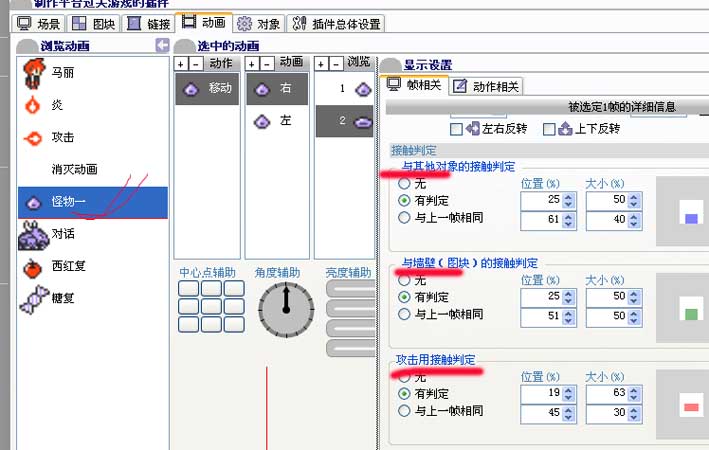This screenshot has height=450, width=709.
Task: Click the center cell of 中心点辅助 grid
Action: [x=211, y=306]
